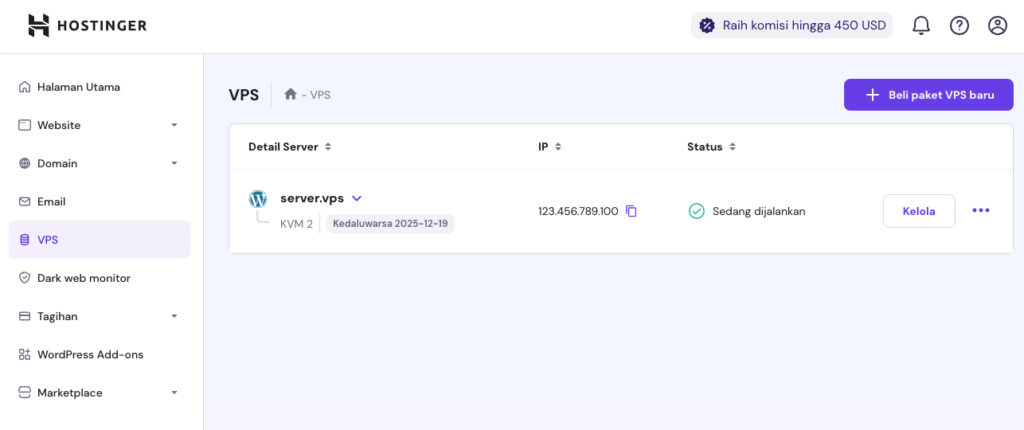Screen dimensions: 1024x430
Task: Click Beli paket VPS baru button
Action: point(928,95)
